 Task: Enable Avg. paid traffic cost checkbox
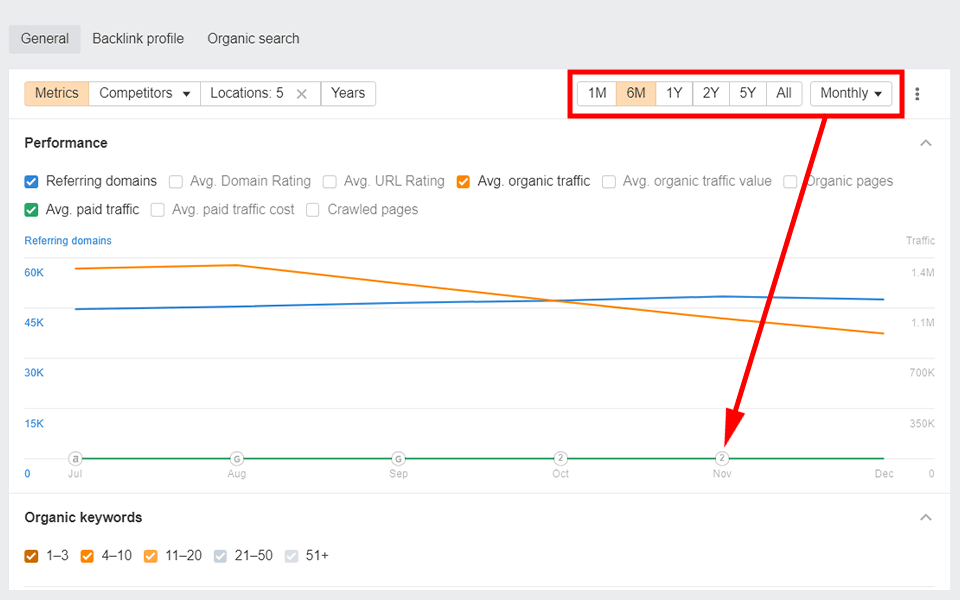coord(157,210)
